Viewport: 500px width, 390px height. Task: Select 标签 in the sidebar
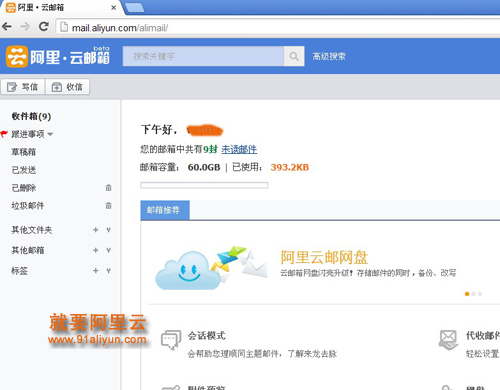pyautogui.click(x=20, y=271)
